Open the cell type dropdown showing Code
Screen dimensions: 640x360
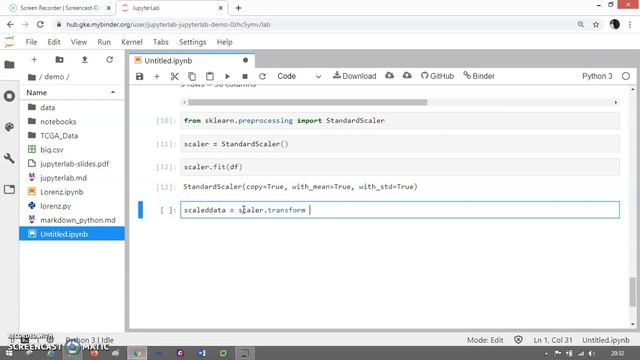pyautogui.click(x=299, y=76)
